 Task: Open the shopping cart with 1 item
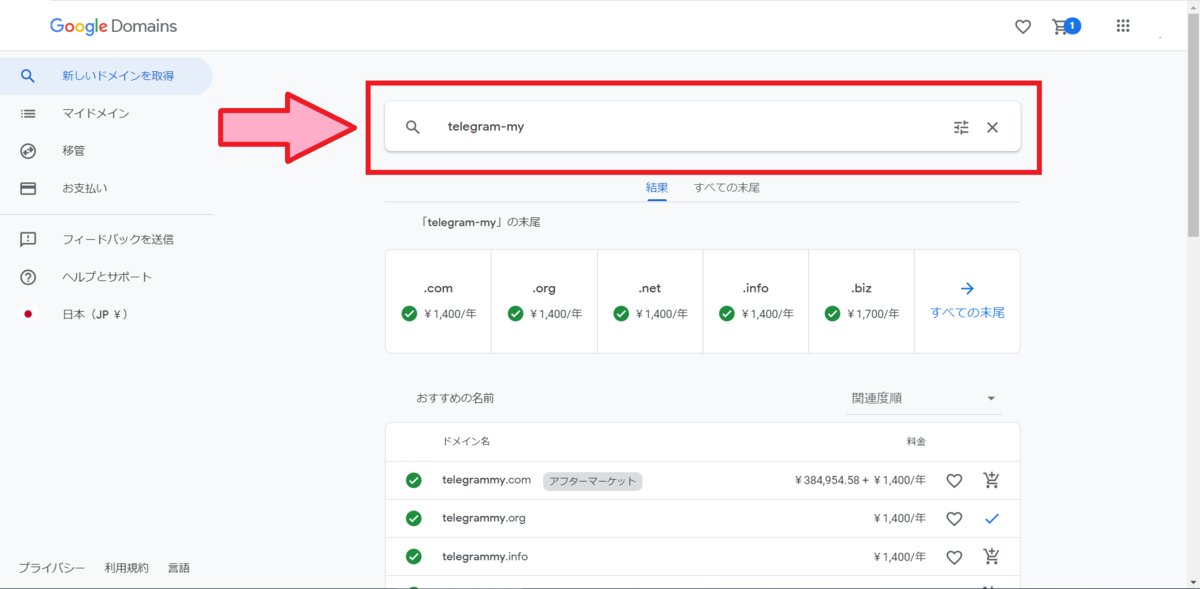click(x=1065, y=26)
